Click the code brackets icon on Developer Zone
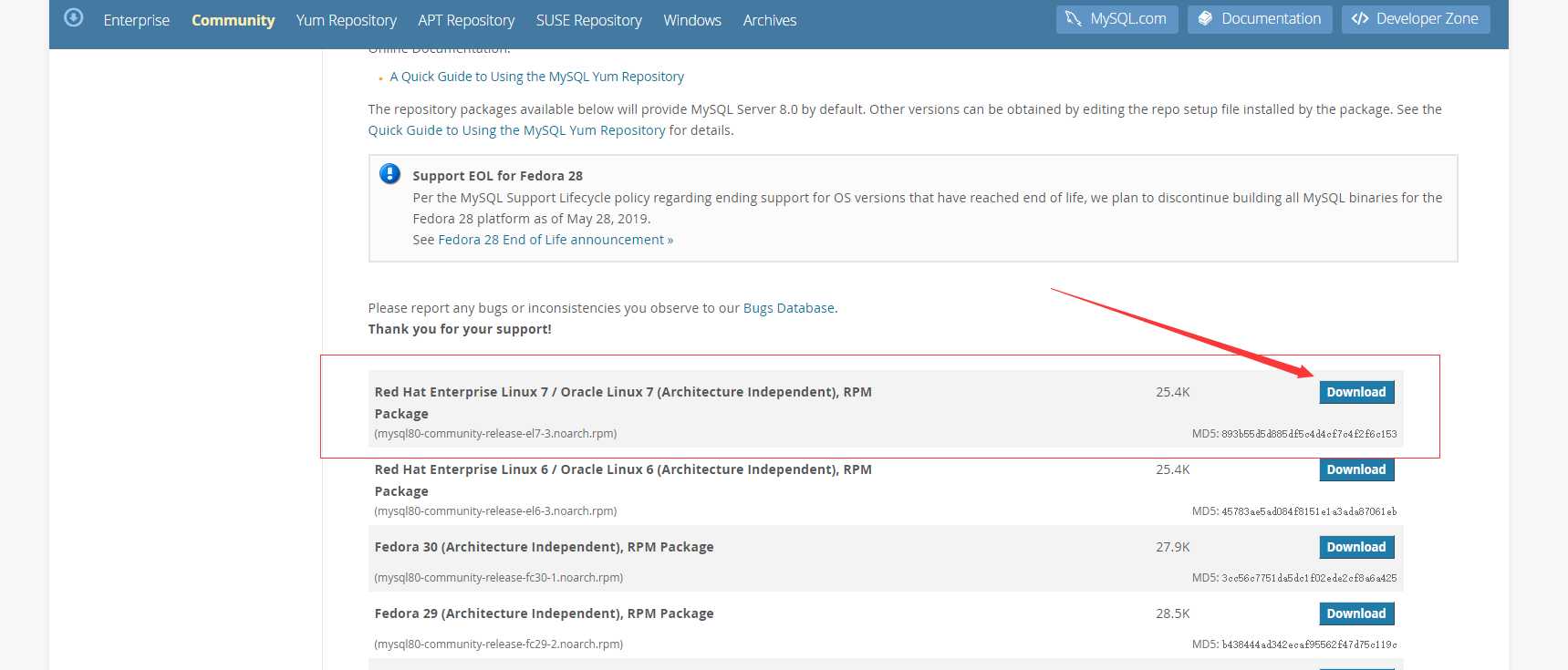Viewport: 1568px width, 670px height. coord(1360,19)
